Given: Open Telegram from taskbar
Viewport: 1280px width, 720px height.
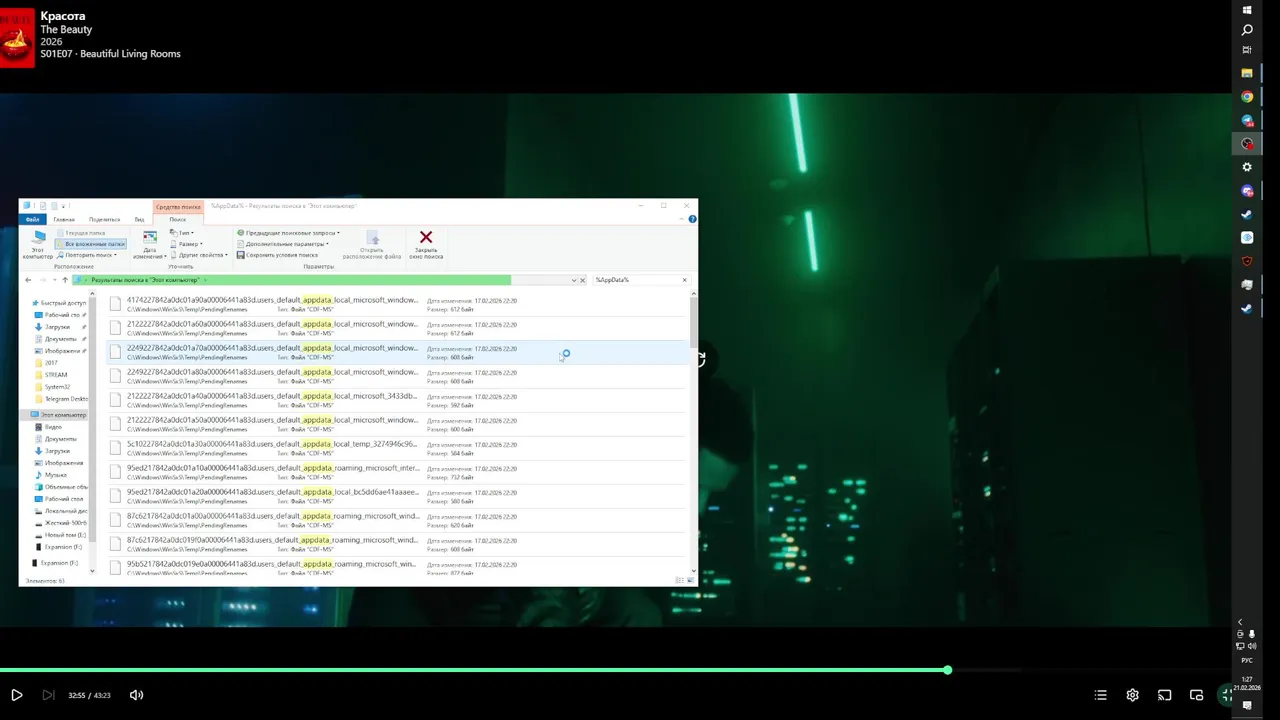Looking at the screenshot, I should (x=1247, y=120).
